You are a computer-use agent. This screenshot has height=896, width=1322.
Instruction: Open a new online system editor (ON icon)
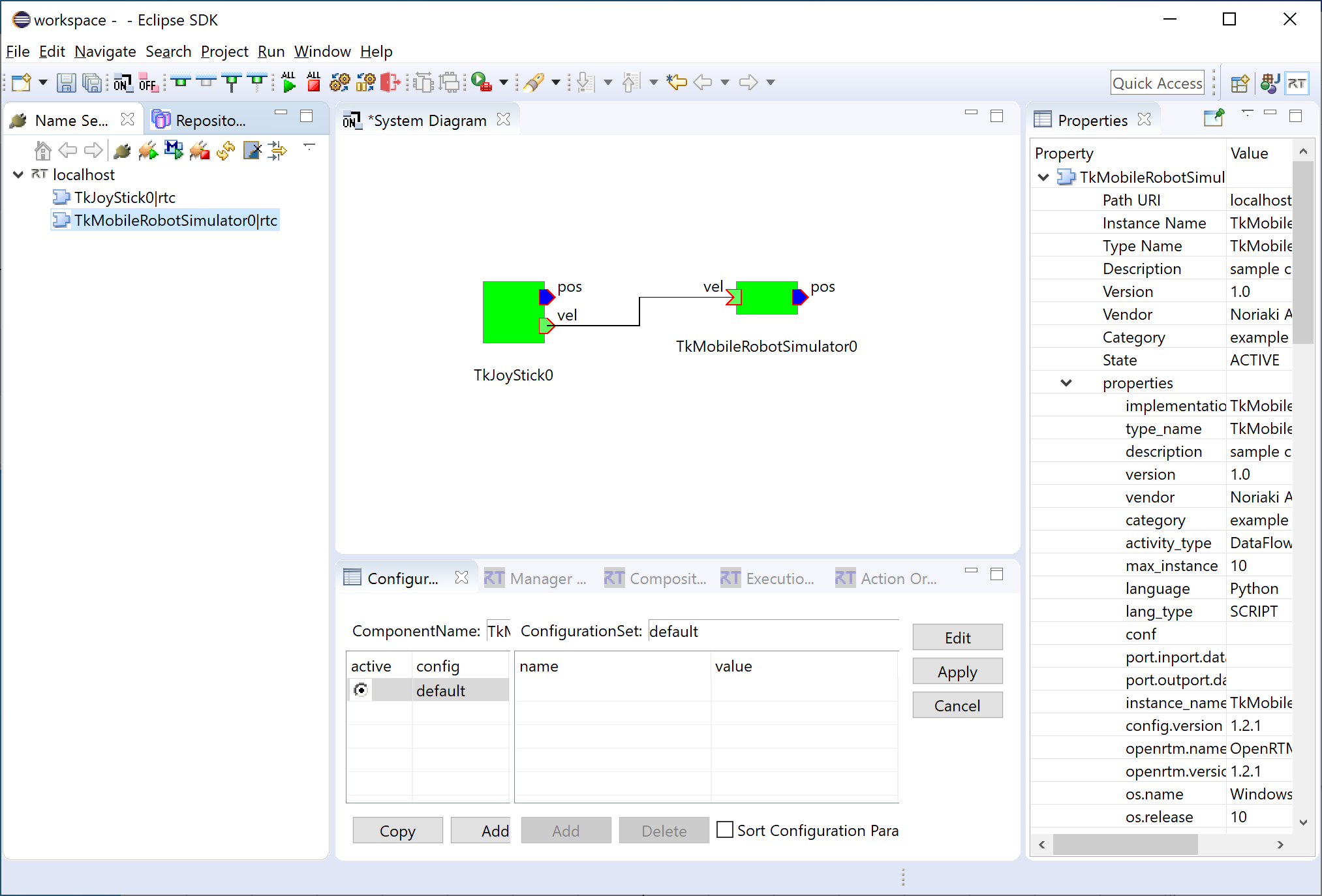point(122,83)
